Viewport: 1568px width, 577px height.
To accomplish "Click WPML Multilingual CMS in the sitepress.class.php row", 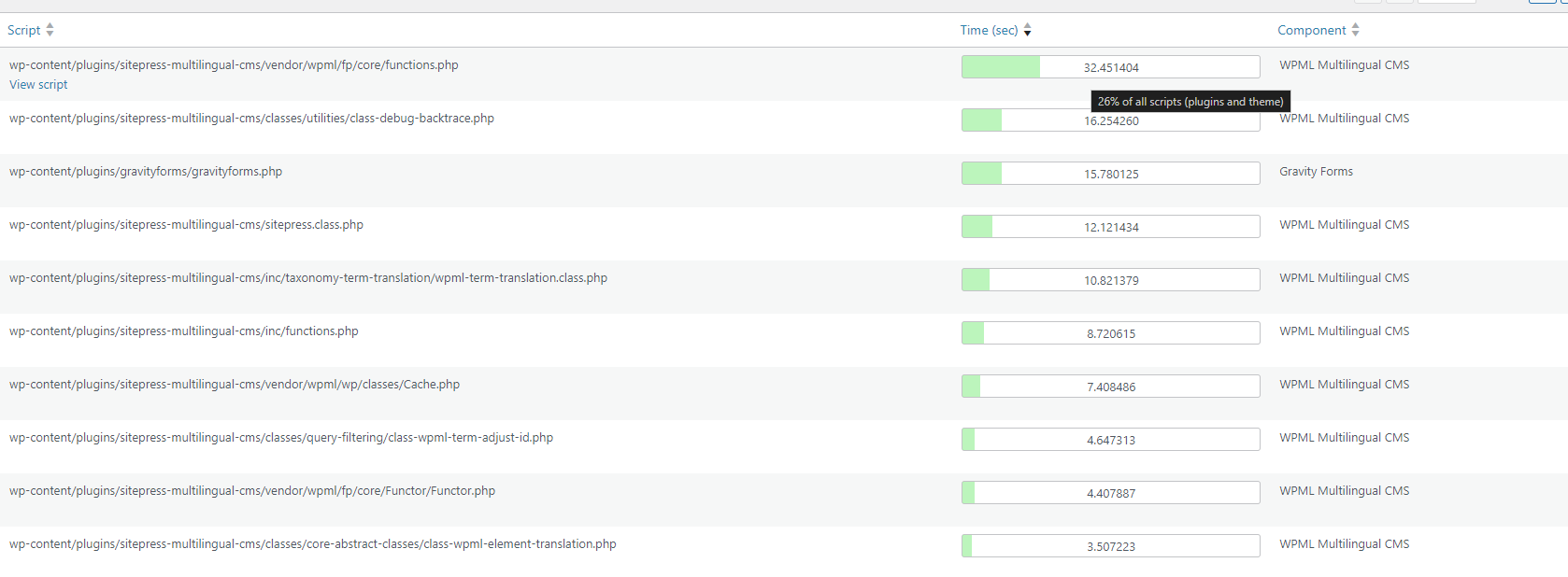I will 1344,225.
